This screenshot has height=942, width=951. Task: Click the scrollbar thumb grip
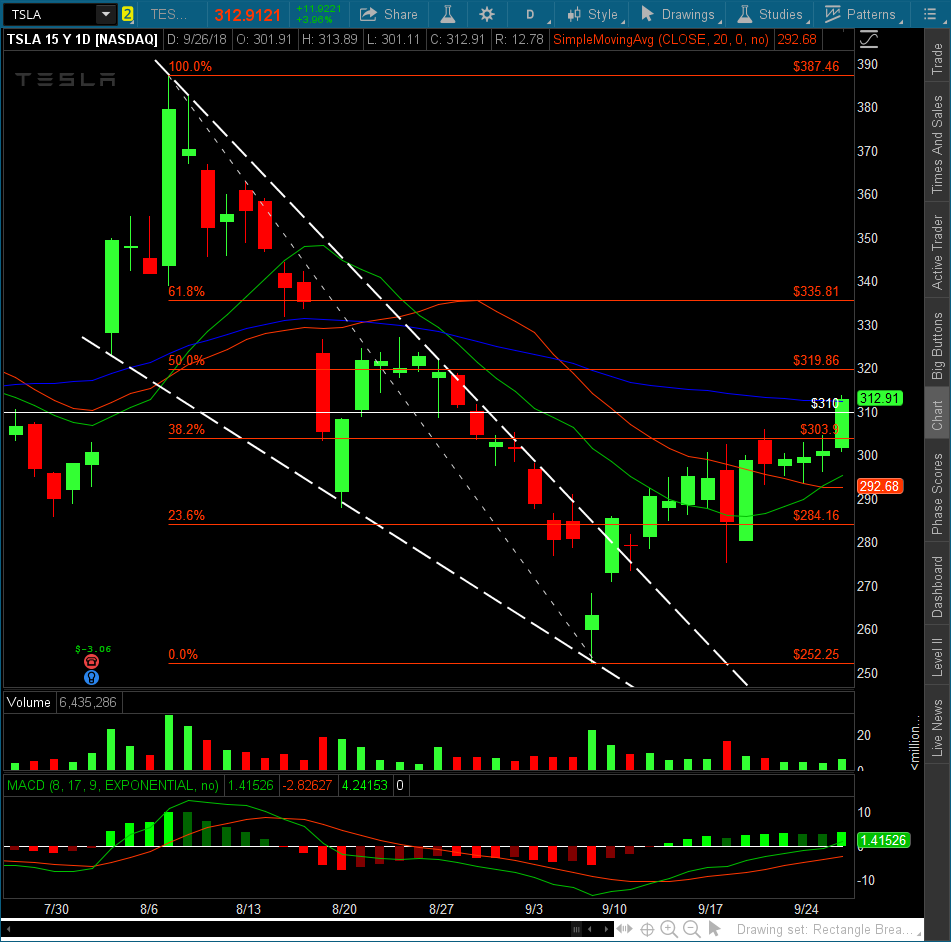coord(576,929)
